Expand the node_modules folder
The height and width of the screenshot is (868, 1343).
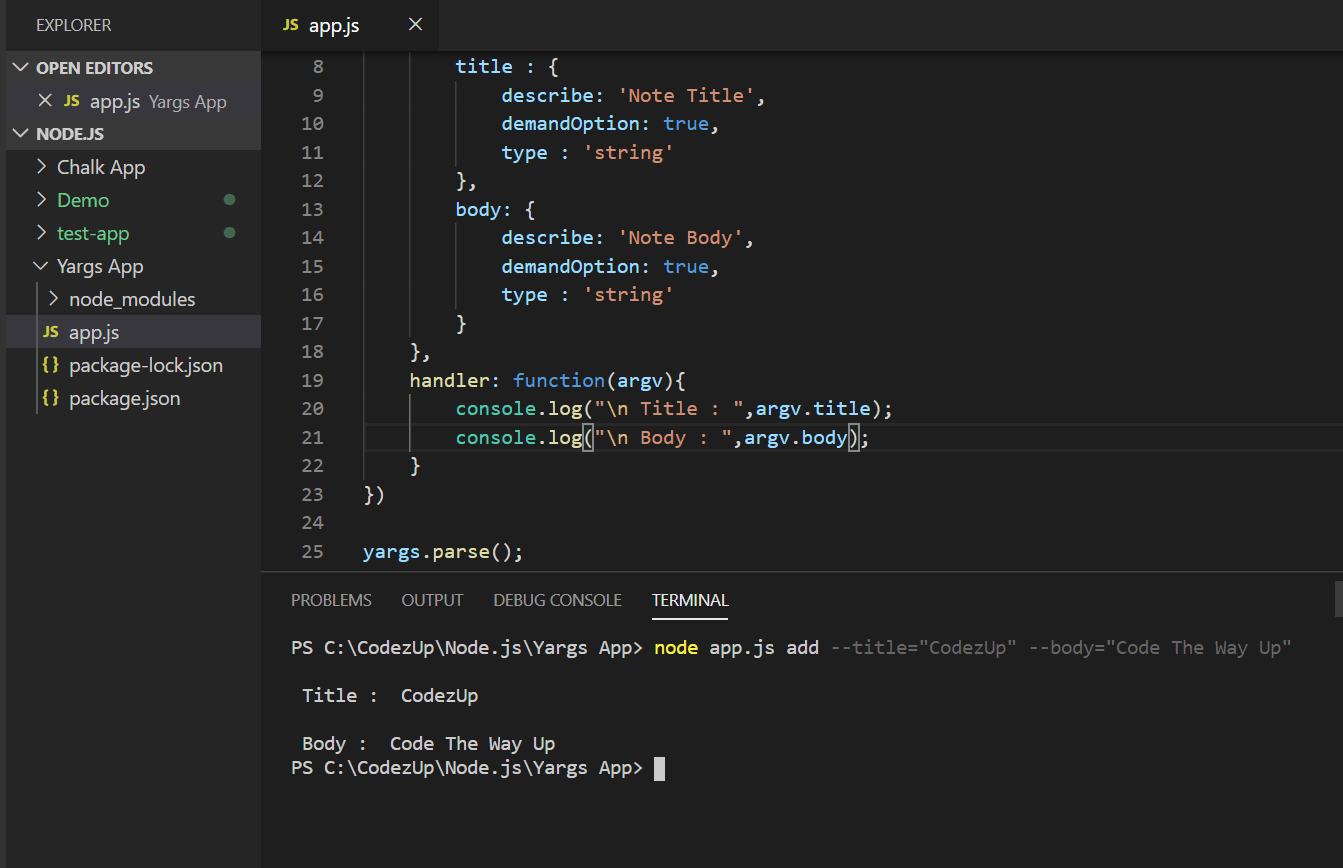coord(52,298)
